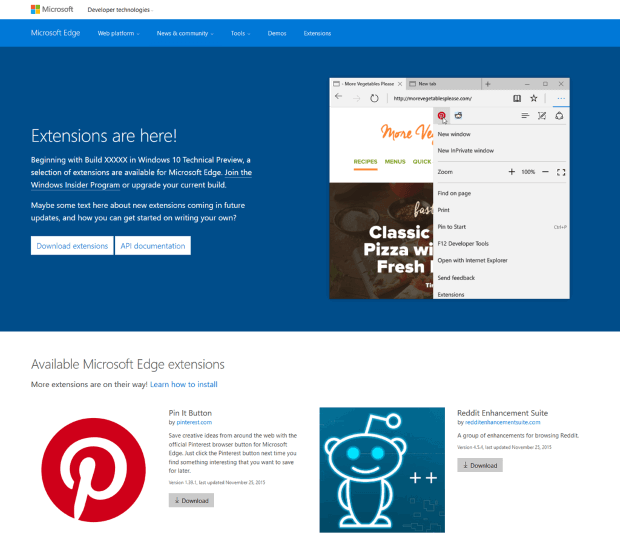The image size is (620, 539).
Task: Click the More (three dots) icon
Action: point(561,98)
